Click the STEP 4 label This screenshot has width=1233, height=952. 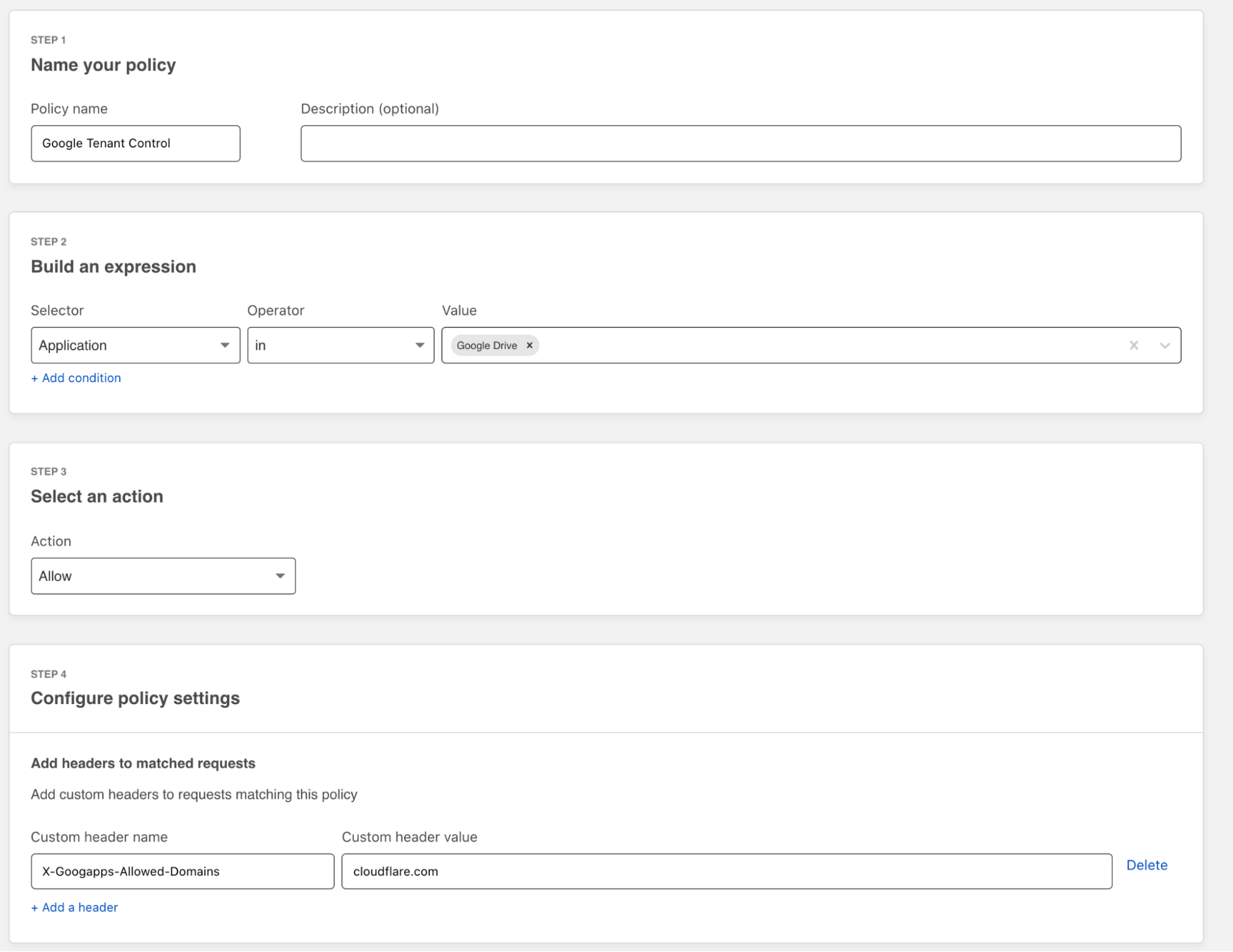49,674
